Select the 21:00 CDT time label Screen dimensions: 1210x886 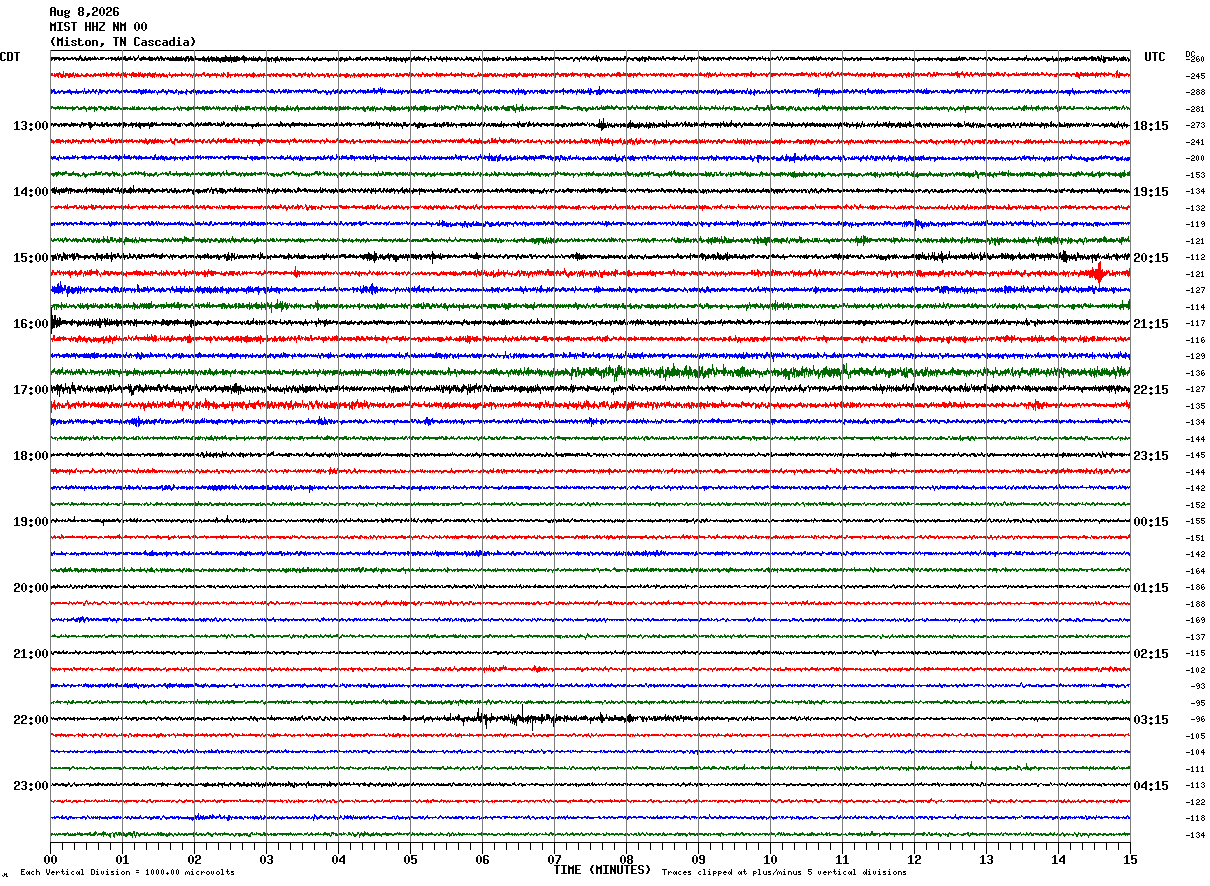pyautogui.click(x=31, y=653)
